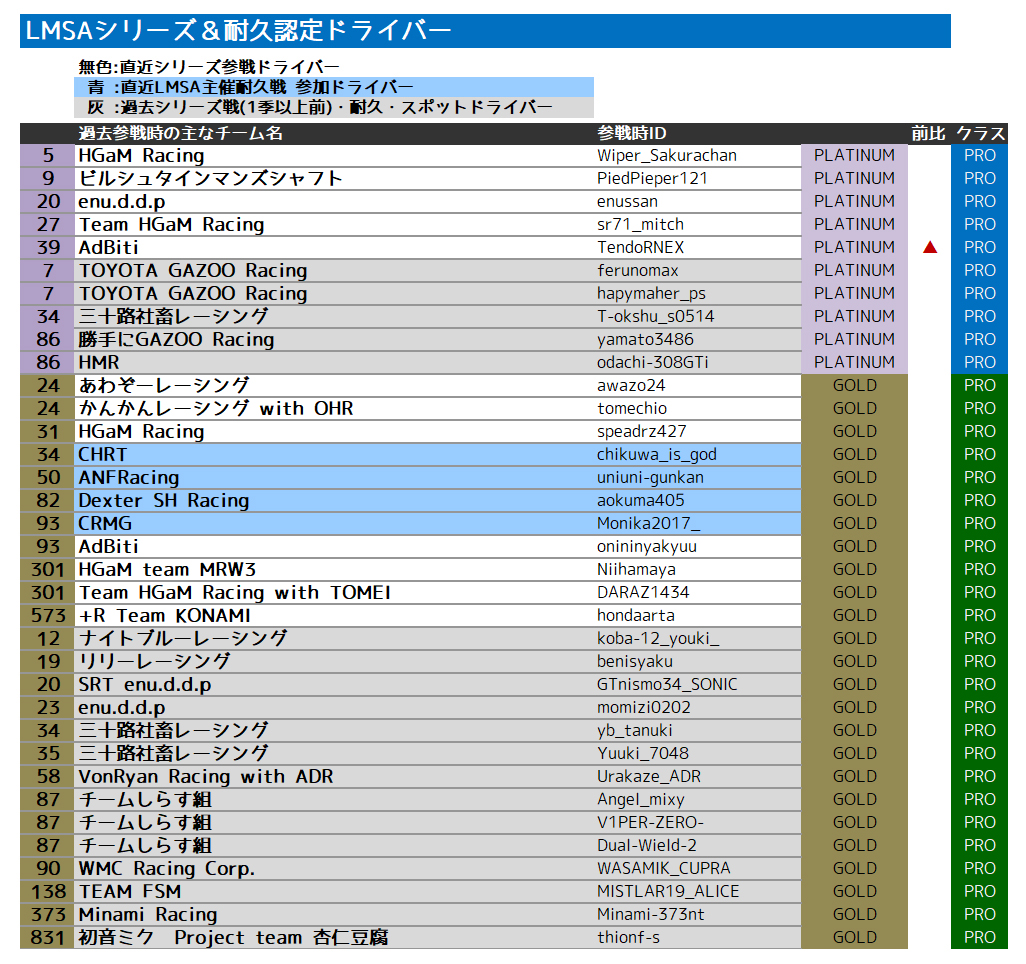Click the PLATINUM rank cell for TendoRNEX
The image size is (1026, 964).
854,247
